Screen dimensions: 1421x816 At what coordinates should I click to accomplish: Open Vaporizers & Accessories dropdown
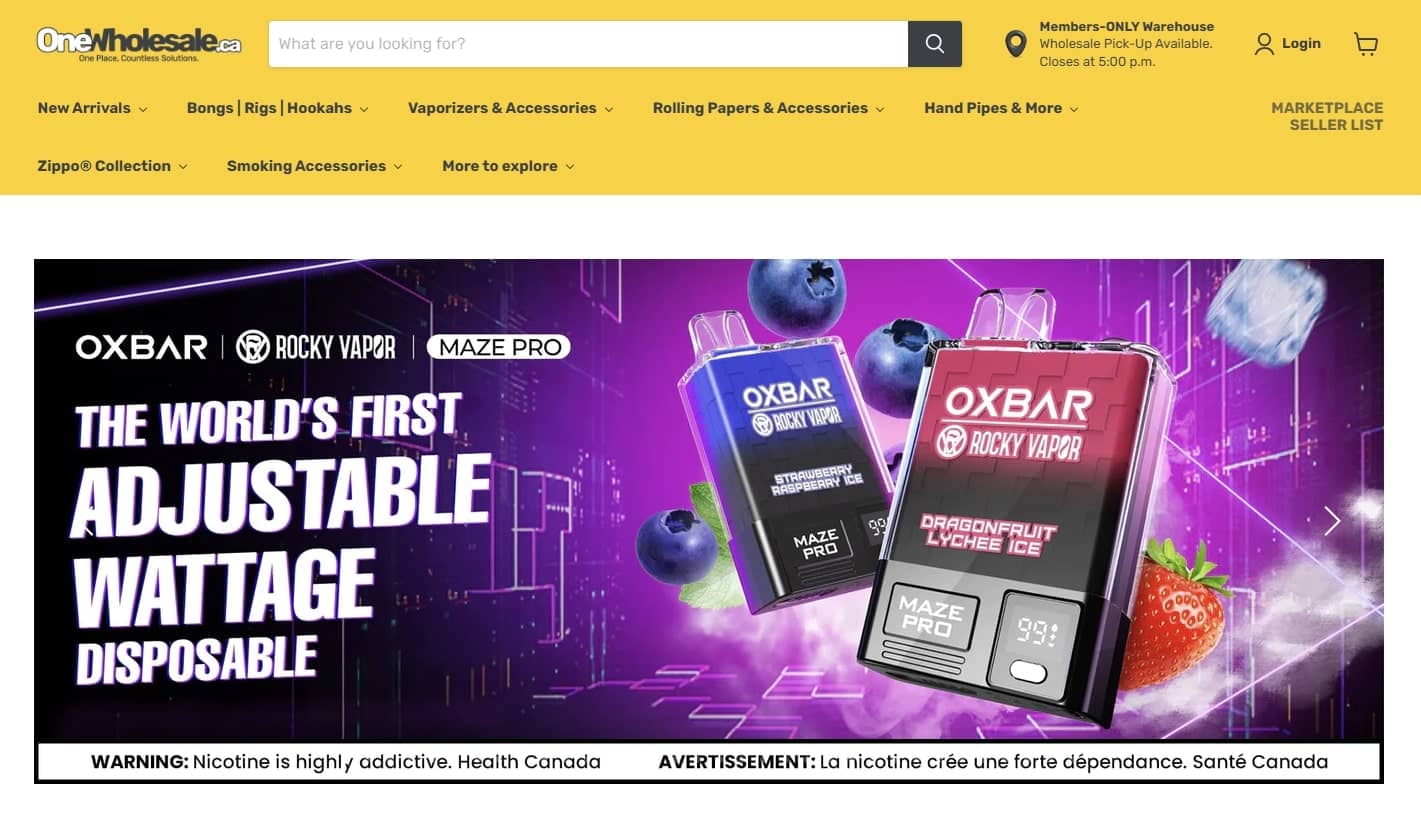tap(511, 108)
